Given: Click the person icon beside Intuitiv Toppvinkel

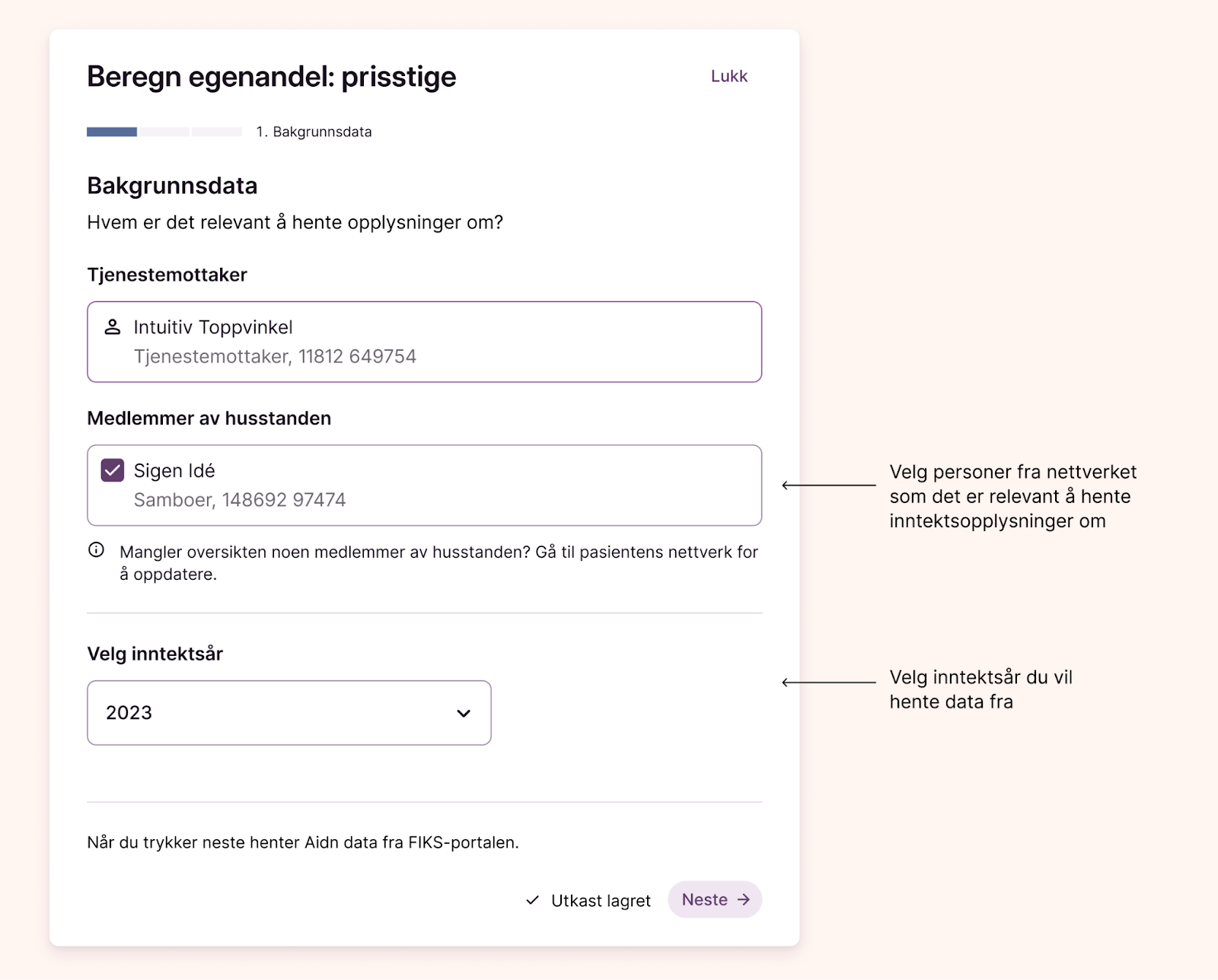Looking at the screenshot, I should coord(113,327).
